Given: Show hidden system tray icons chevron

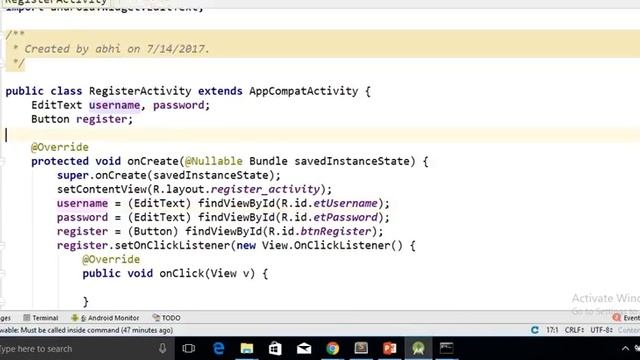Looking at the screenshot, I should 625,348.
